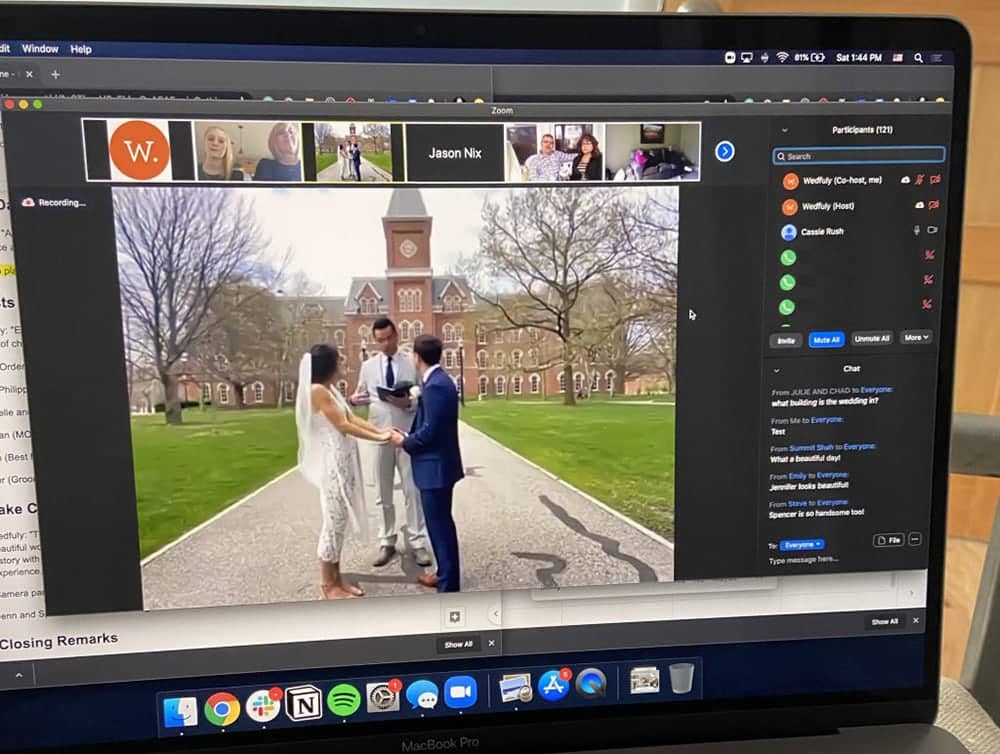Open System Preferences from the Dock
This screenshot has width=1000, height=754.
pos(383,698)
